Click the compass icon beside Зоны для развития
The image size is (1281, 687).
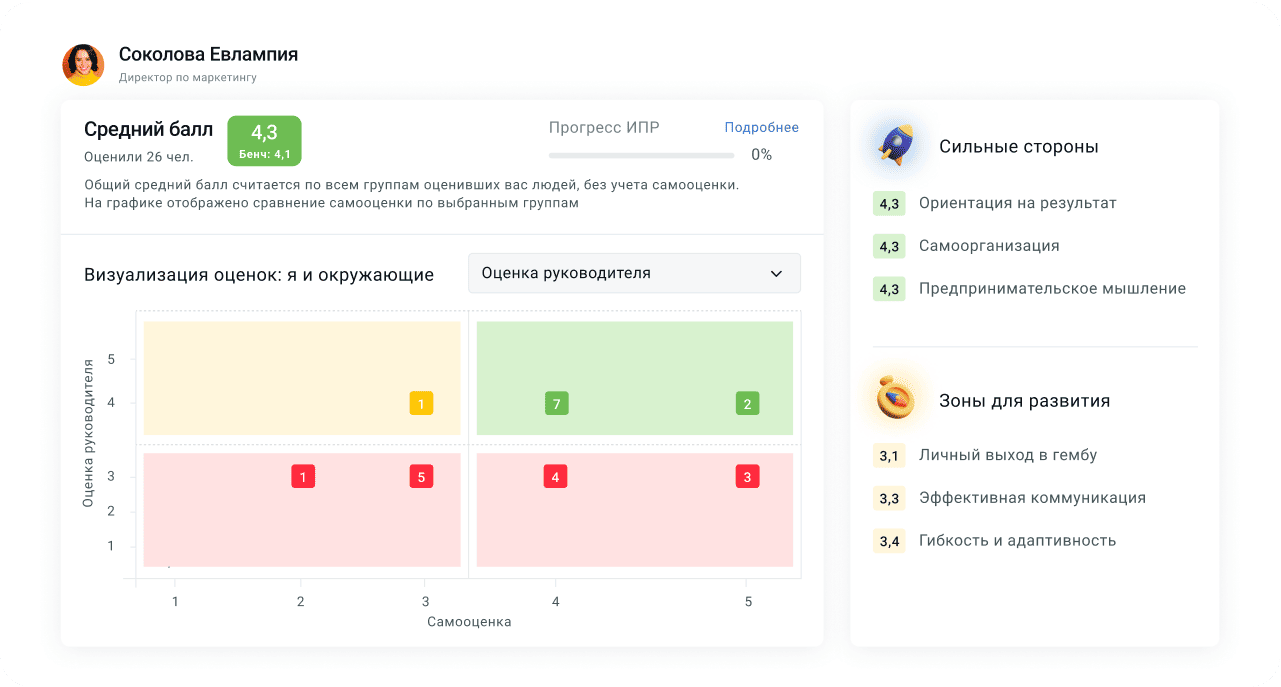[896, 400]
